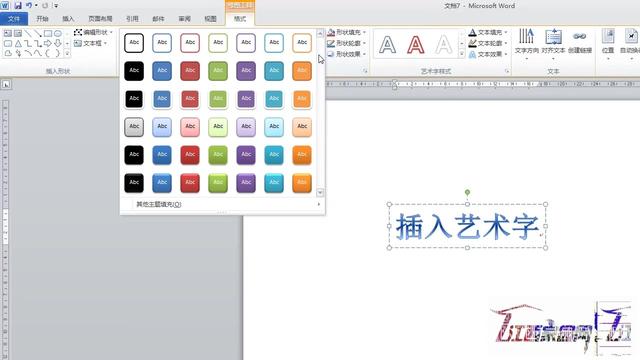
Task: Apply the light pink subtle effect style
Action: pos(190,127)
